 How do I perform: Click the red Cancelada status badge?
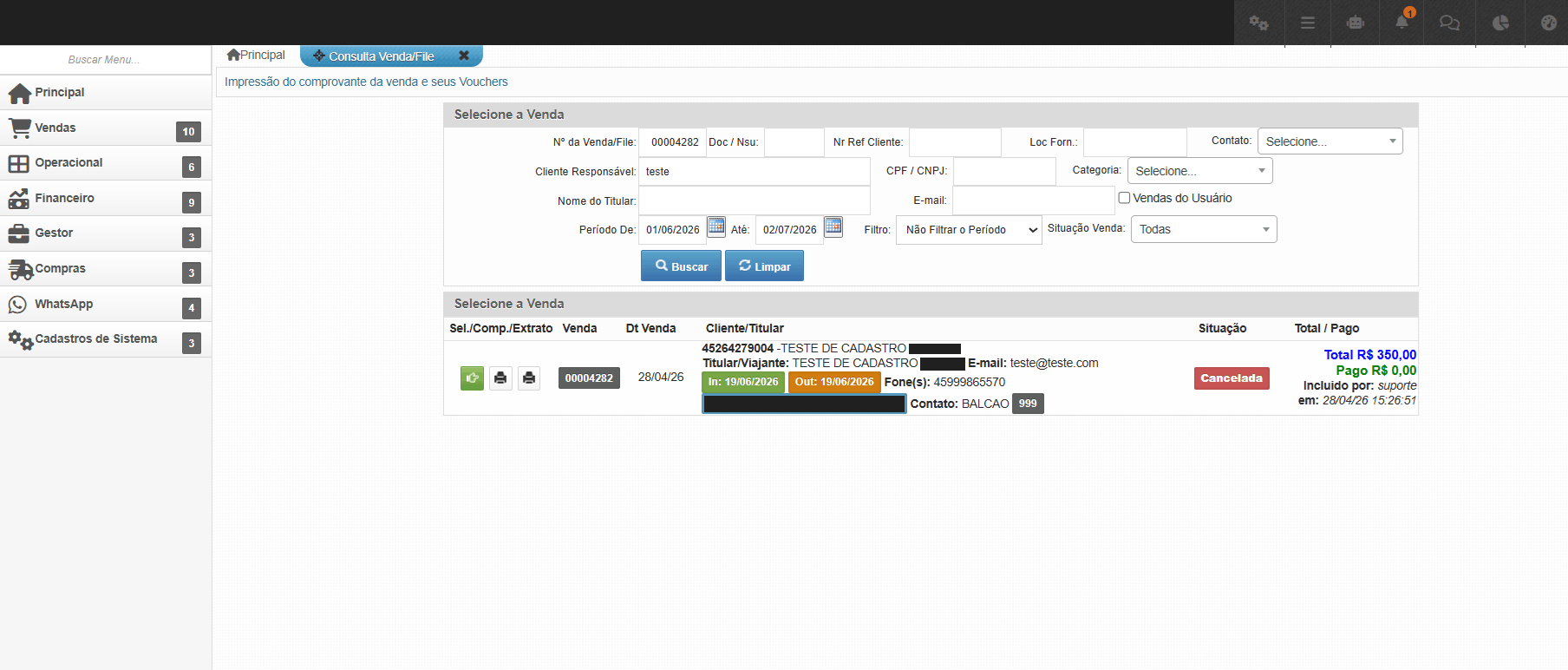[x=1232, y=378]
